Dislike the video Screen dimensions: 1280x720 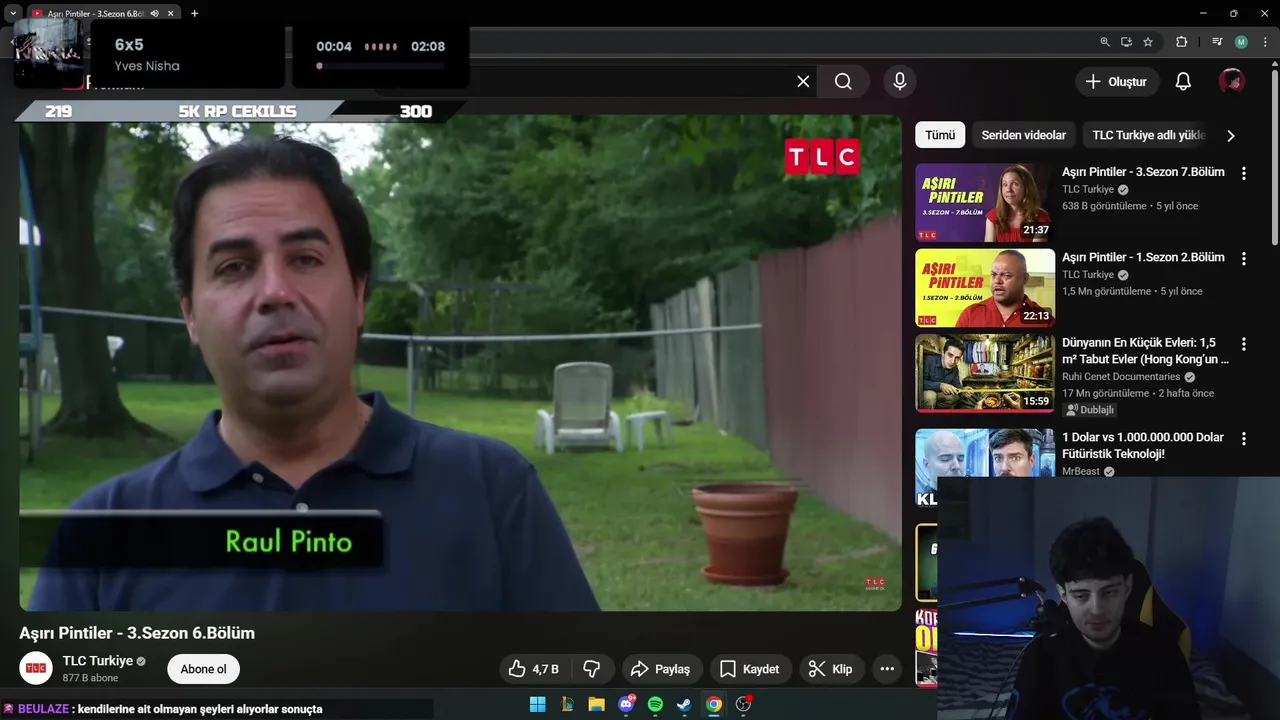(x=592, y=669)
